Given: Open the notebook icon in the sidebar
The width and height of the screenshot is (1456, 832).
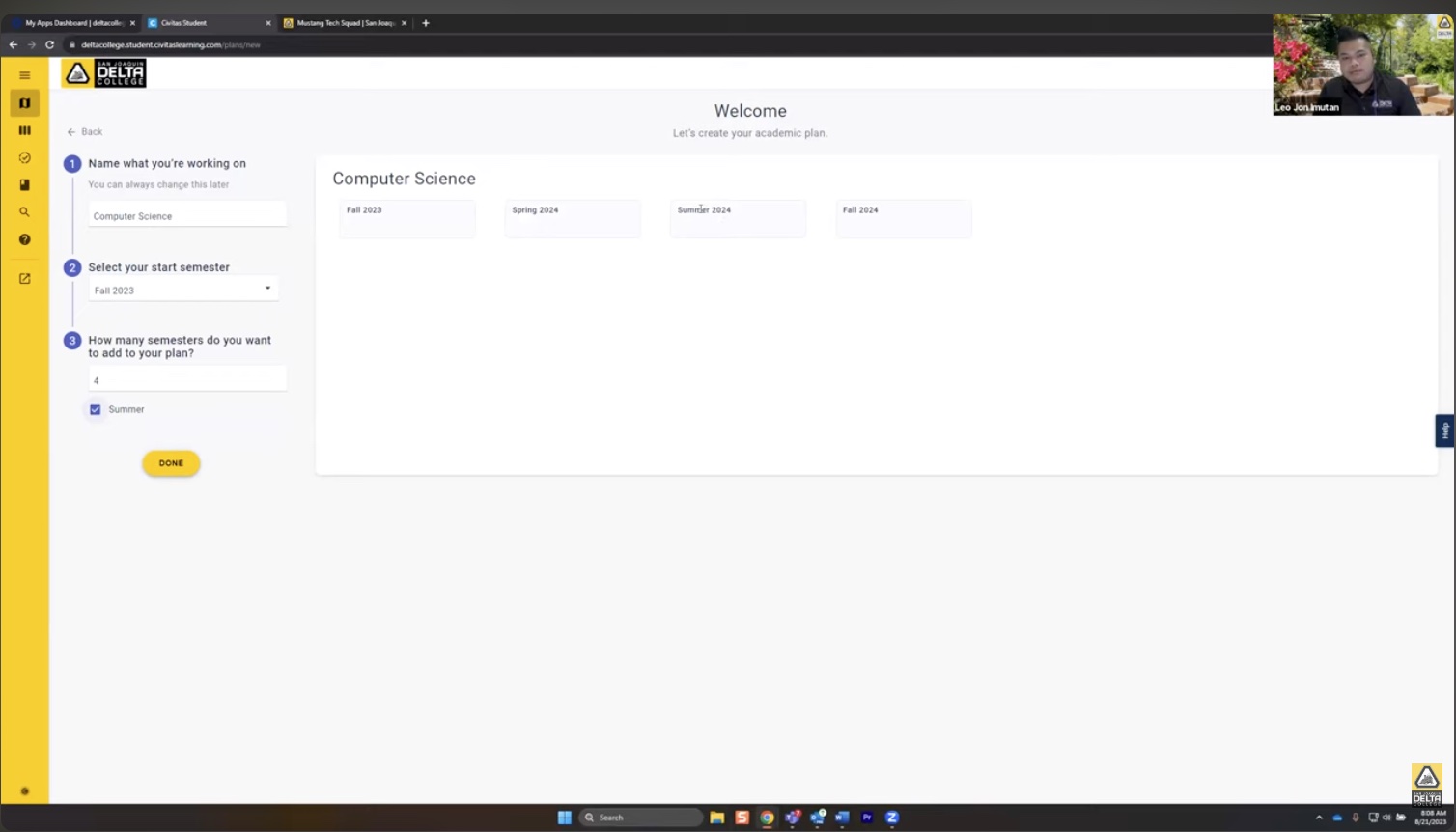Looking at the screenshot, I should pyautogui.click(x=24, y=184).
